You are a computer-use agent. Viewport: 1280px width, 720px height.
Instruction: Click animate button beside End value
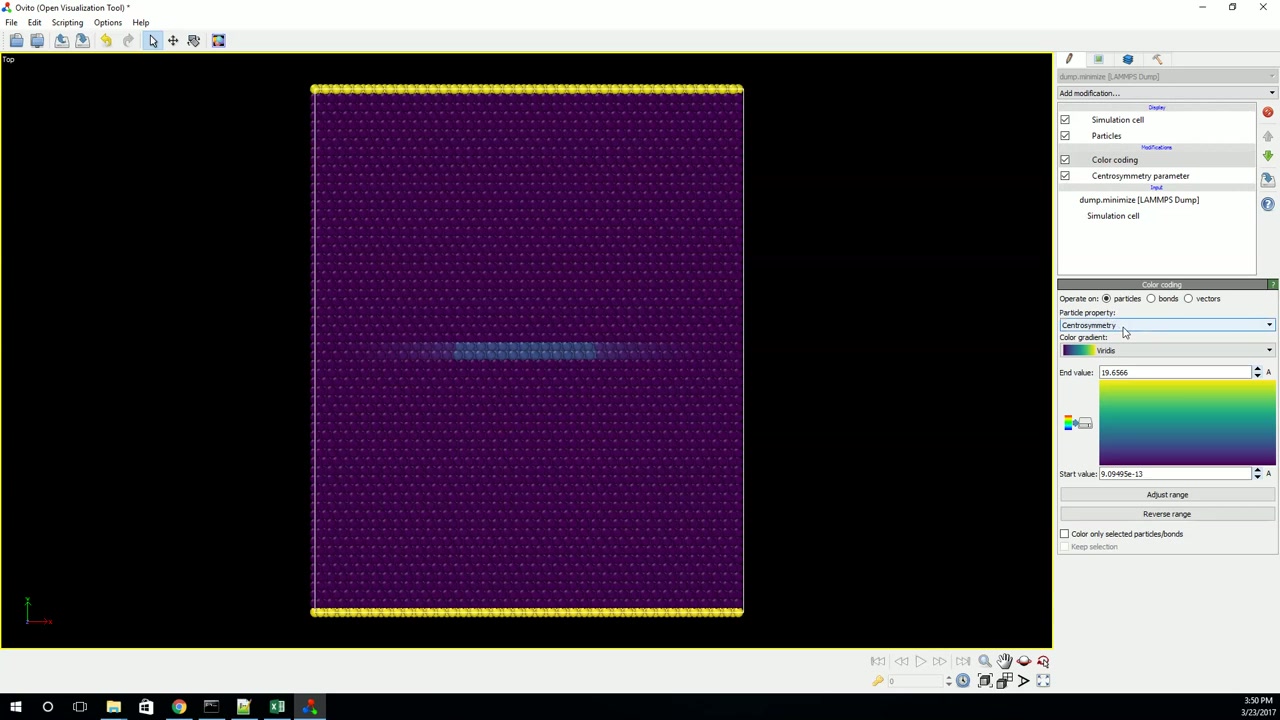(x=1269, y=373)
